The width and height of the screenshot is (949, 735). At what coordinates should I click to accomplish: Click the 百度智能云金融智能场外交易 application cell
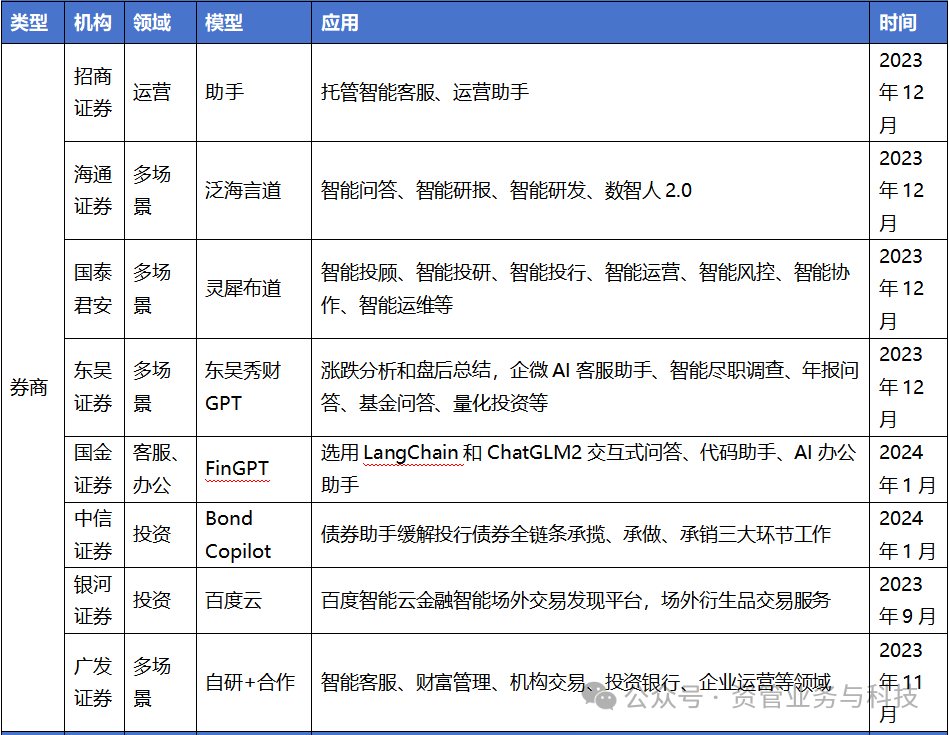pos(591,601)
